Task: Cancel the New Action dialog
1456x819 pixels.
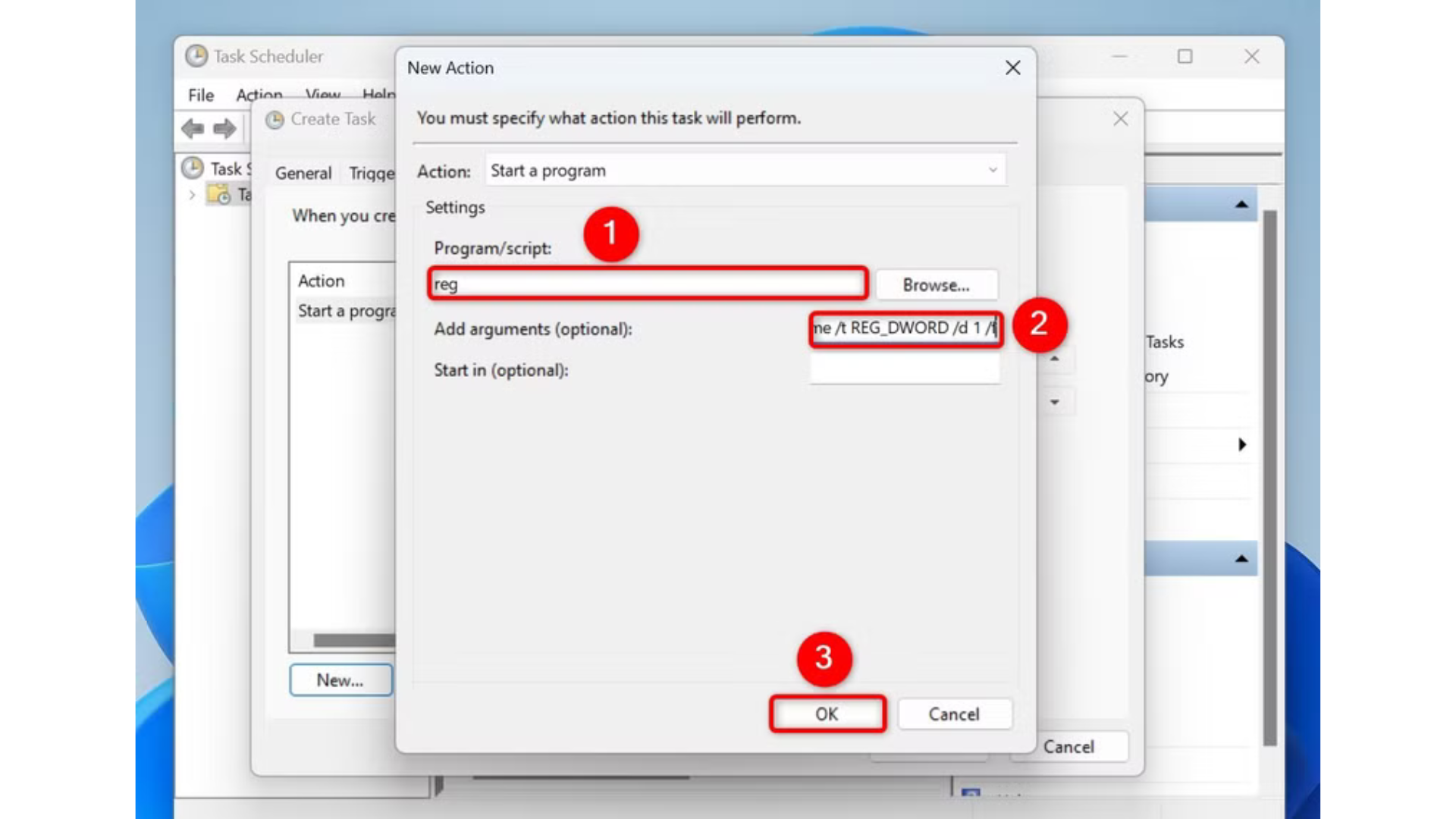Action: (x=954, y=714)
